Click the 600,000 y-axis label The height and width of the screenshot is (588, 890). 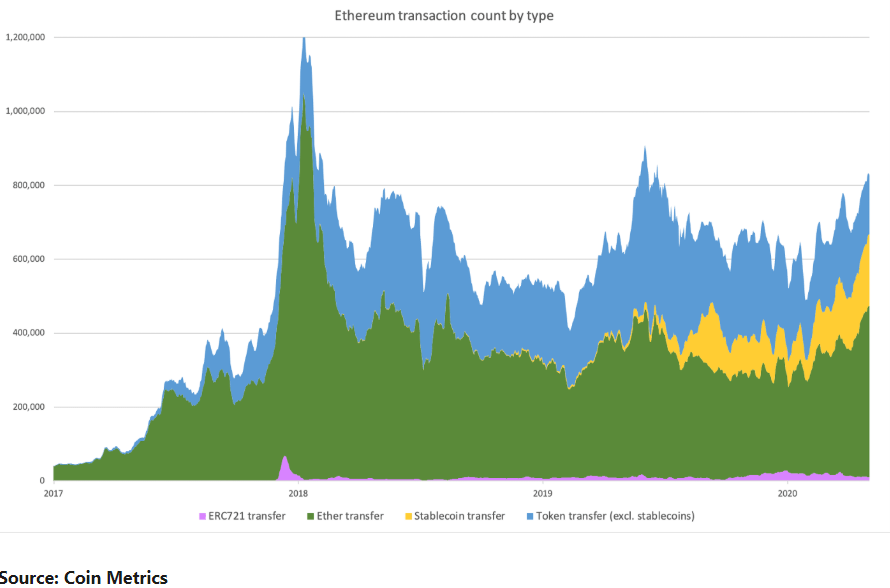click(29, 259)
